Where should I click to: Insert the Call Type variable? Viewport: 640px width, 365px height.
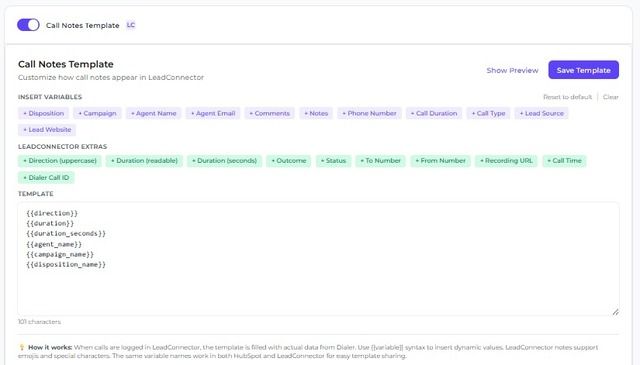(x=488, y=113)
